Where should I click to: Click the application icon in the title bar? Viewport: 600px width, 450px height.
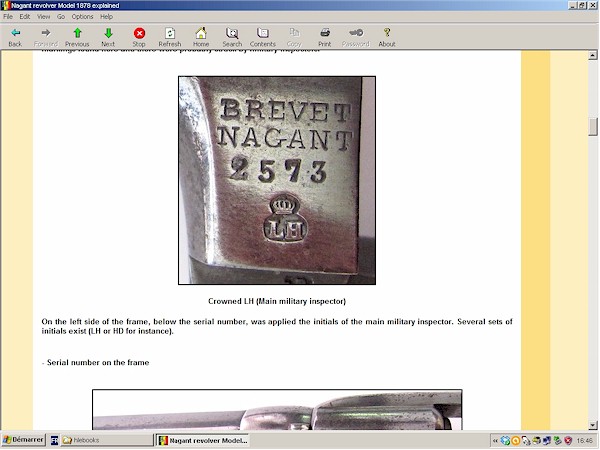[5, 5]
